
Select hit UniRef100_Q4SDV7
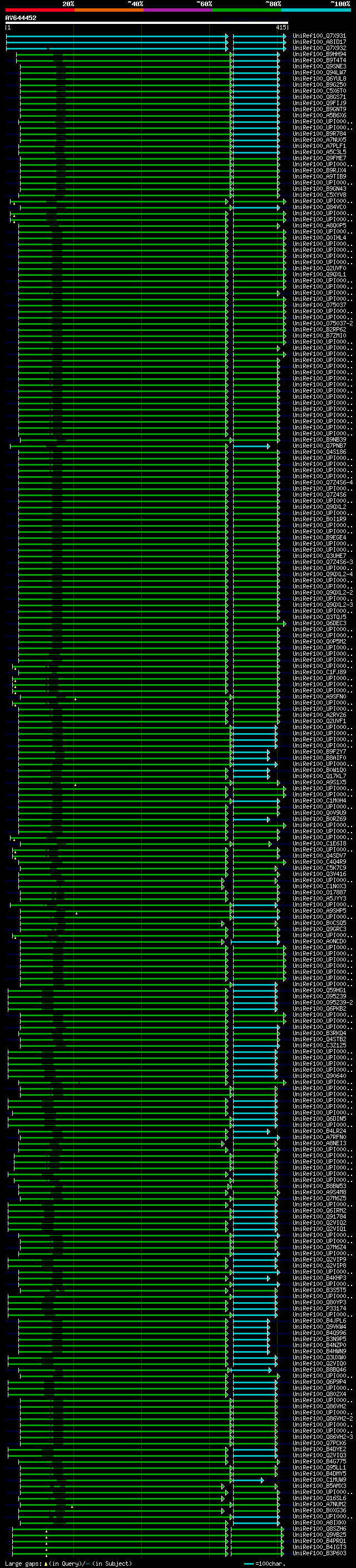coord(319,856)
